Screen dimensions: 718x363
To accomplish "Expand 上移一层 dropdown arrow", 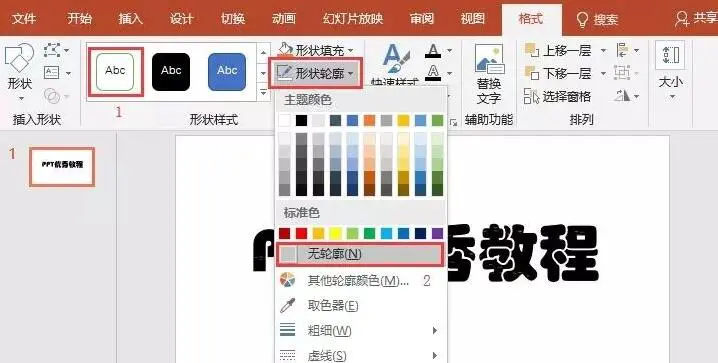I will pyautogui.click(x=603, y=50).
